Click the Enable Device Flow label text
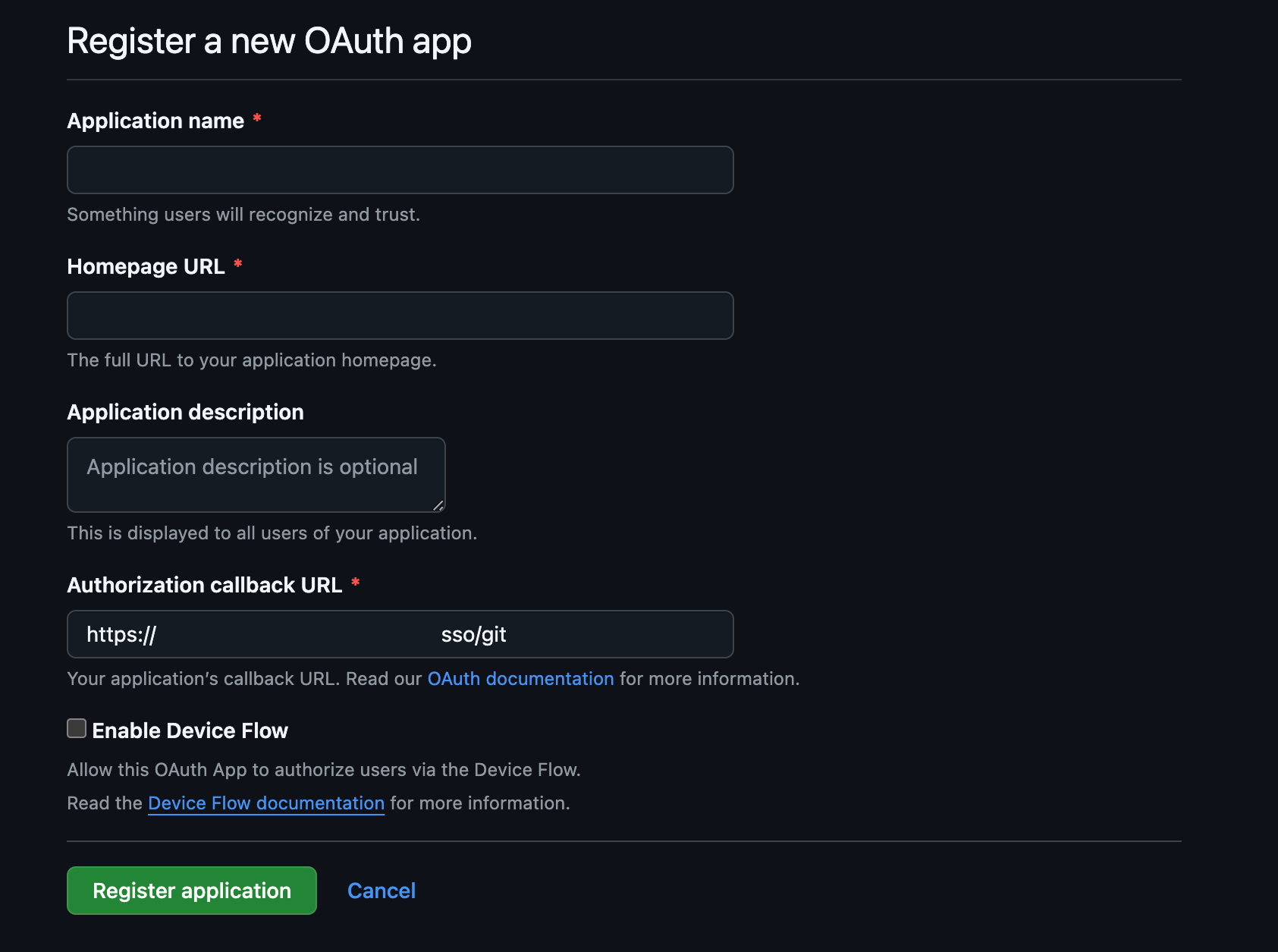1278x952 pixels. 190,730
